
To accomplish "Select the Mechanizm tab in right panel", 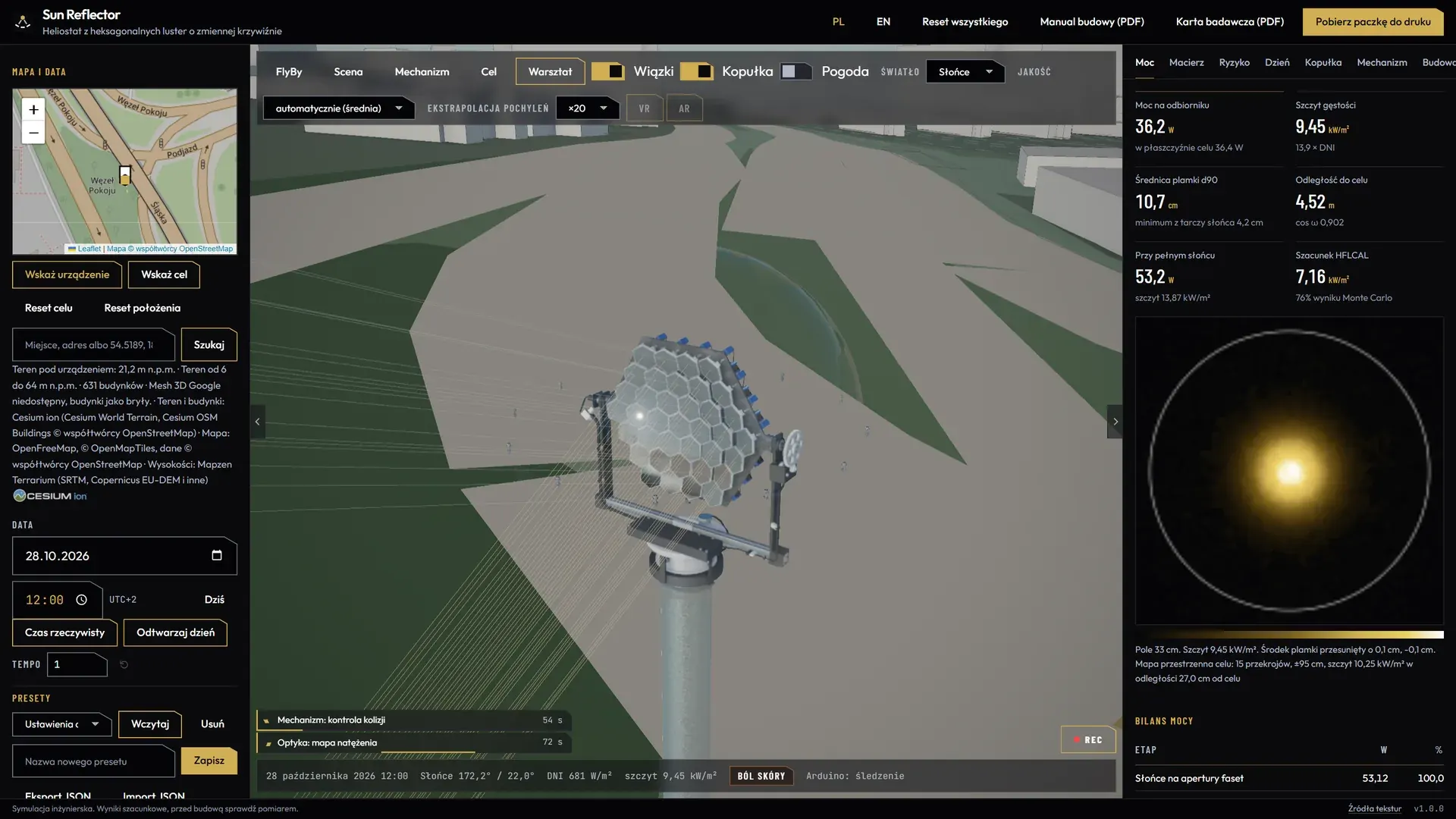I will pyautogui.click(x=1382, y=62).
